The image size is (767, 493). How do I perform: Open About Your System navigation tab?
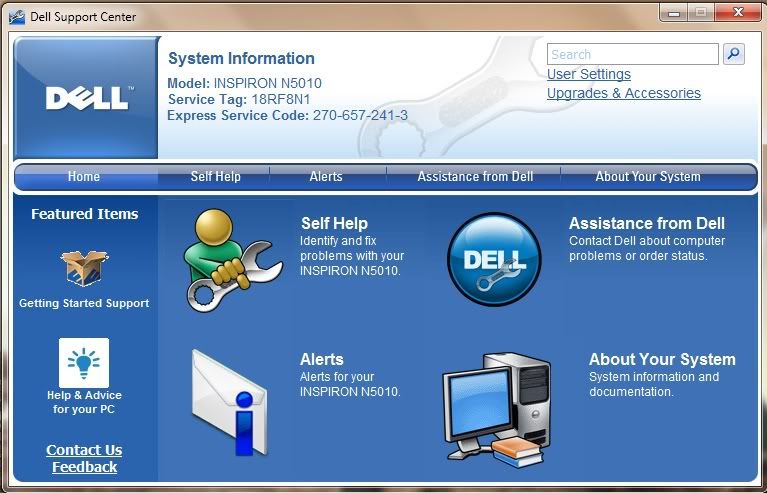pyautogui.click(x=648, y=177)
